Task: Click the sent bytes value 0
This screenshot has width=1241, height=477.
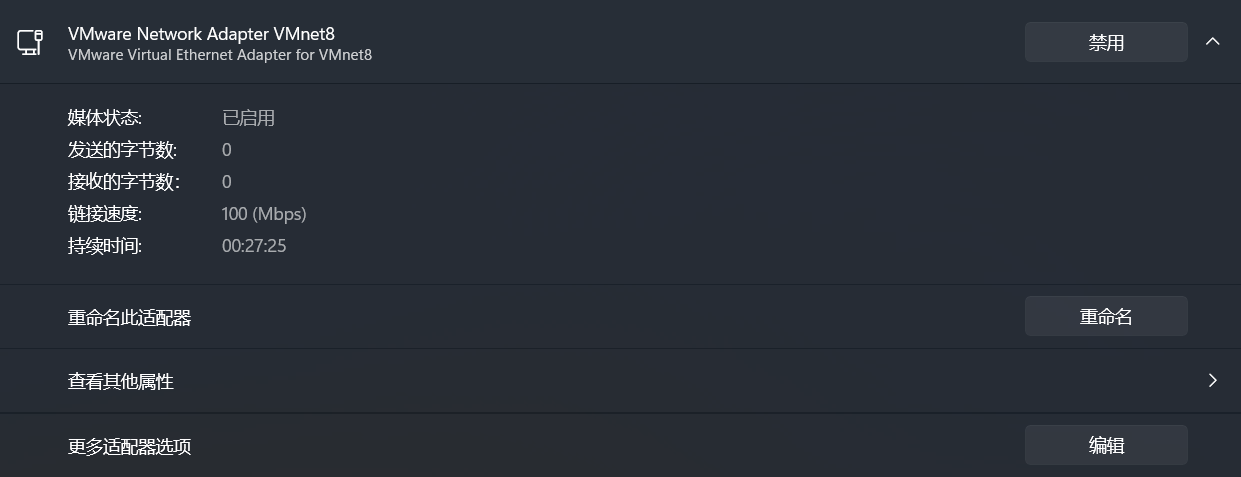Action: (x=227, y=150)
